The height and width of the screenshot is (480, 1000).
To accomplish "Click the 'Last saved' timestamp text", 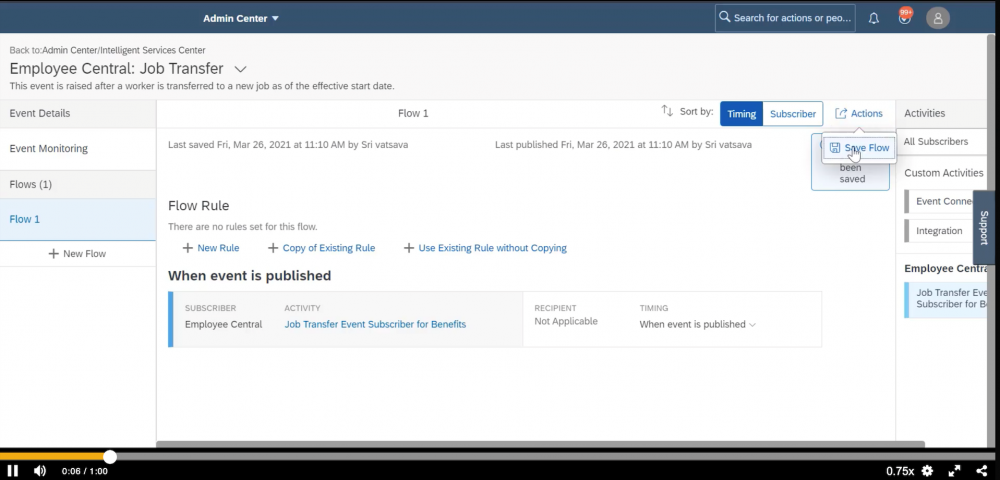I will tap(288, 145).
